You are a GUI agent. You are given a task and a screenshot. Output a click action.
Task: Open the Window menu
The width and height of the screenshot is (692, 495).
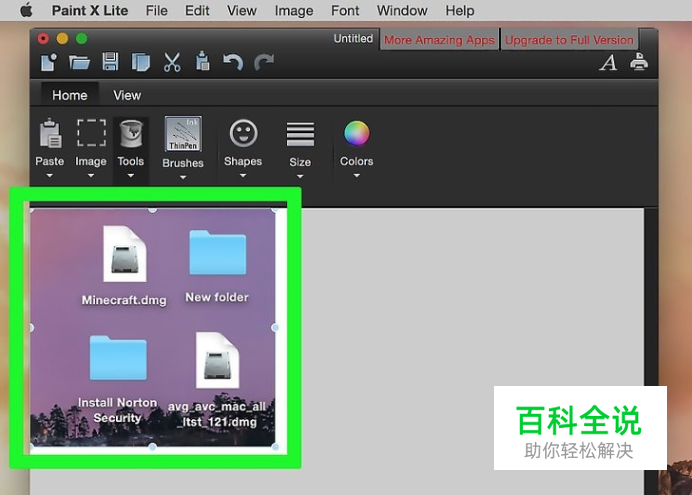[x=402, y=11]
